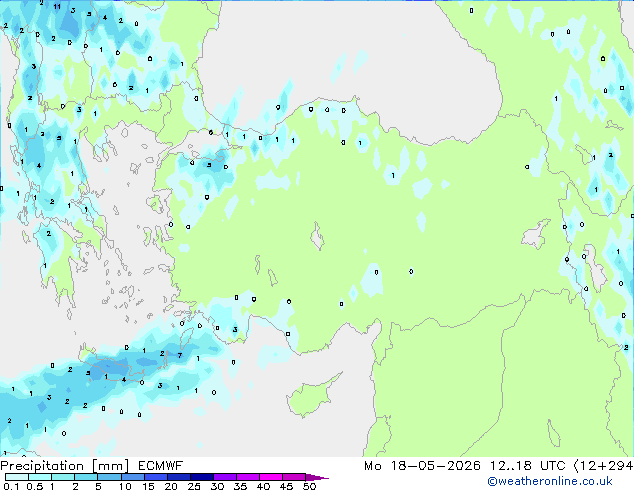Click the legend label '25'
The width and height of the screenshot is (634, 490).
pos(194,486)
